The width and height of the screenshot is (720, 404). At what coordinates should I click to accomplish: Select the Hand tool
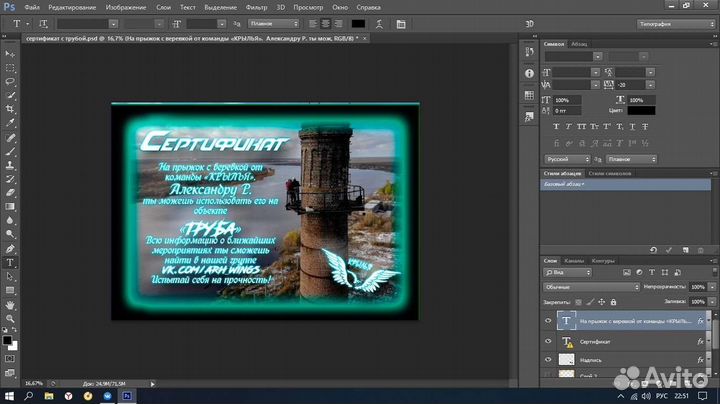(x=10, y=305)
